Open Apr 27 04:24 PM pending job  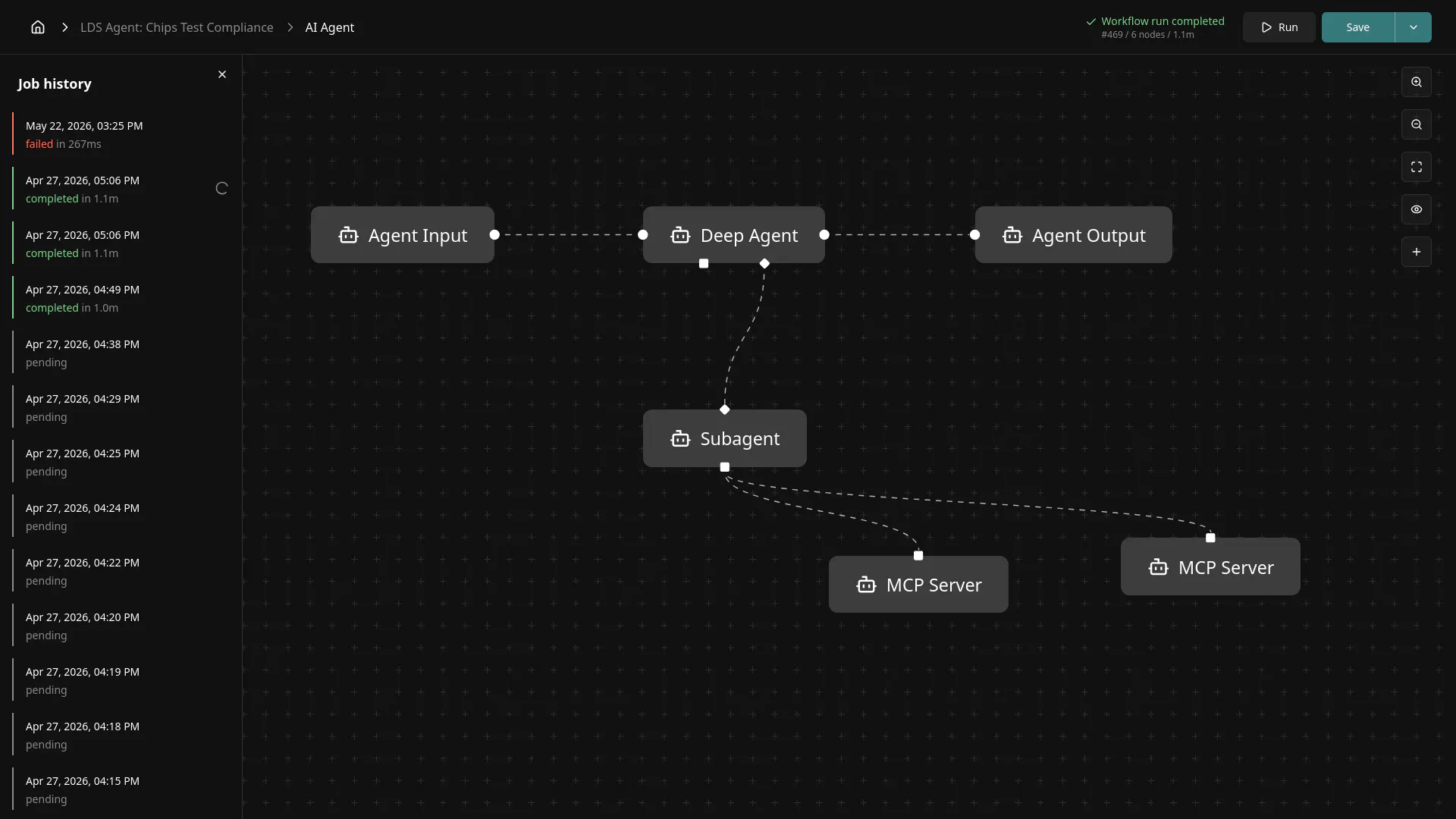[x=121, y=516]
